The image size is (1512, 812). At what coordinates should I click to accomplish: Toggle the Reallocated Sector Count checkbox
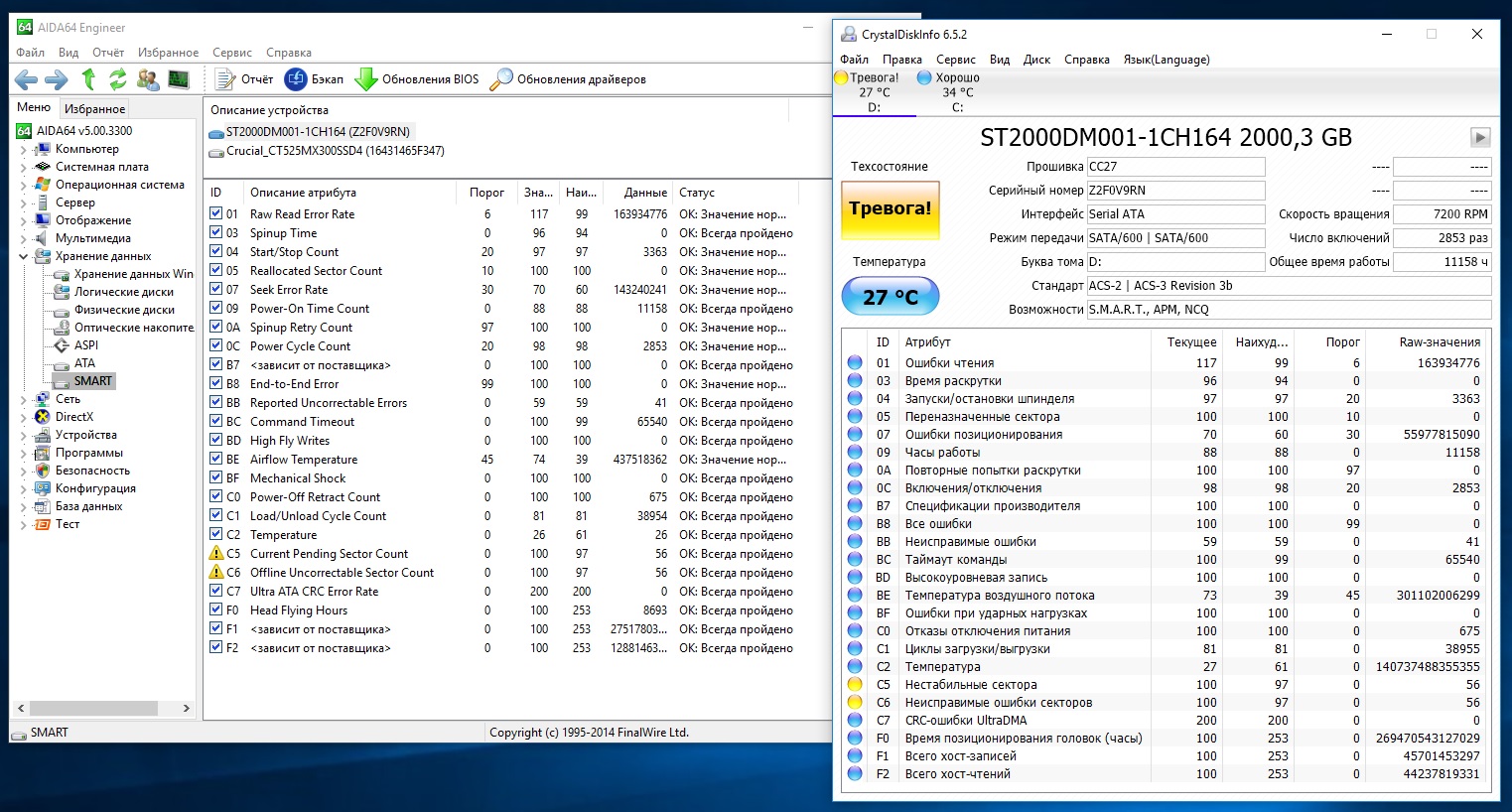(x=216, y=271)
